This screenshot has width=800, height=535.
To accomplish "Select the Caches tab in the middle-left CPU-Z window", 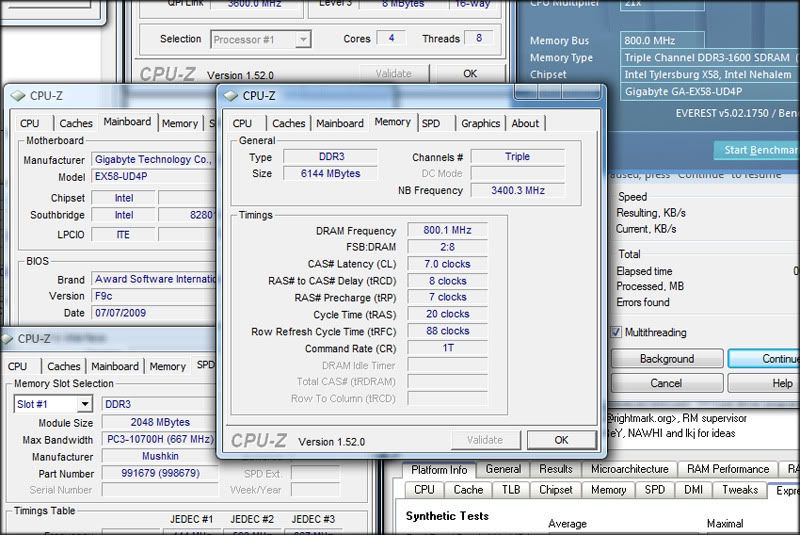I will 76,123.
